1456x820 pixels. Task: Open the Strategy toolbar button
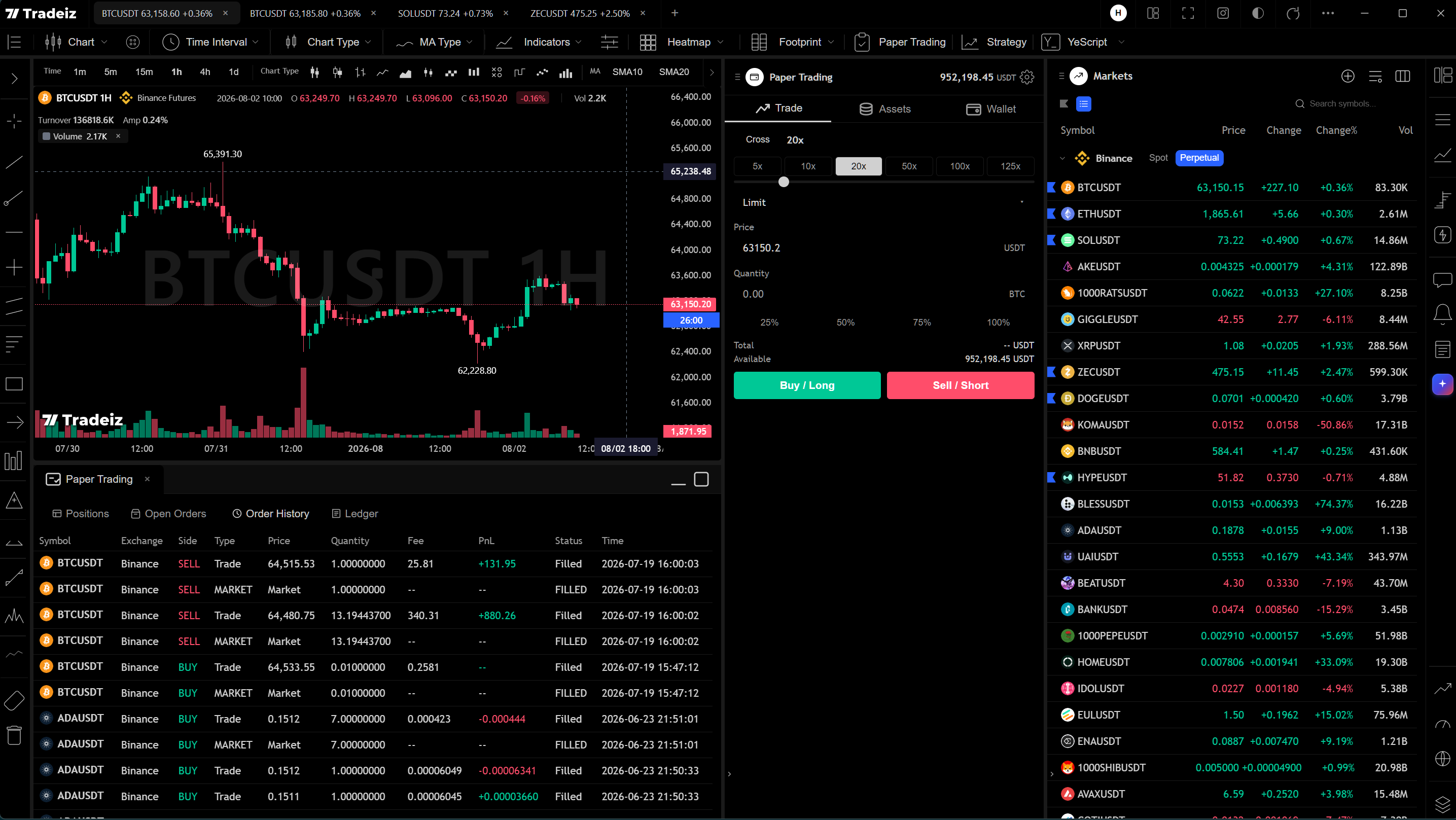click(x=994, y=43)
